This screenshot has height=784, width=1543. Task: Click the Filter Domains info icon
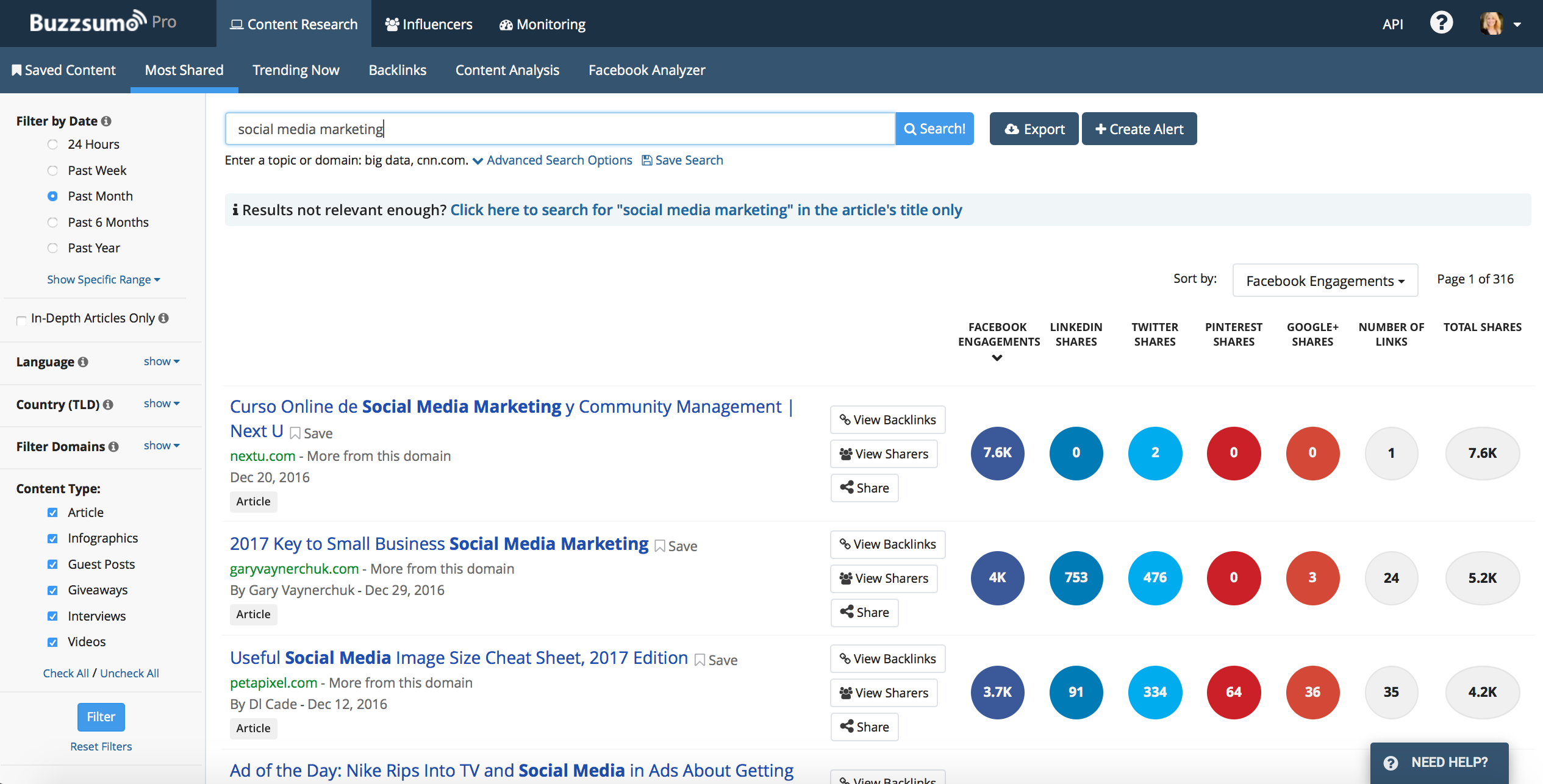[x=113, y=447]
